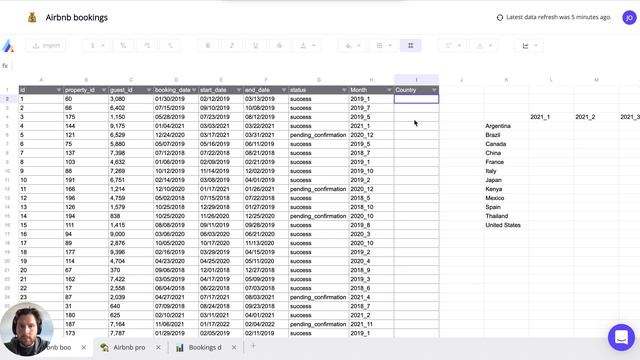This screenshot has width=640, height=360.
Task: Click the Thailand cell
Action: 506,216
